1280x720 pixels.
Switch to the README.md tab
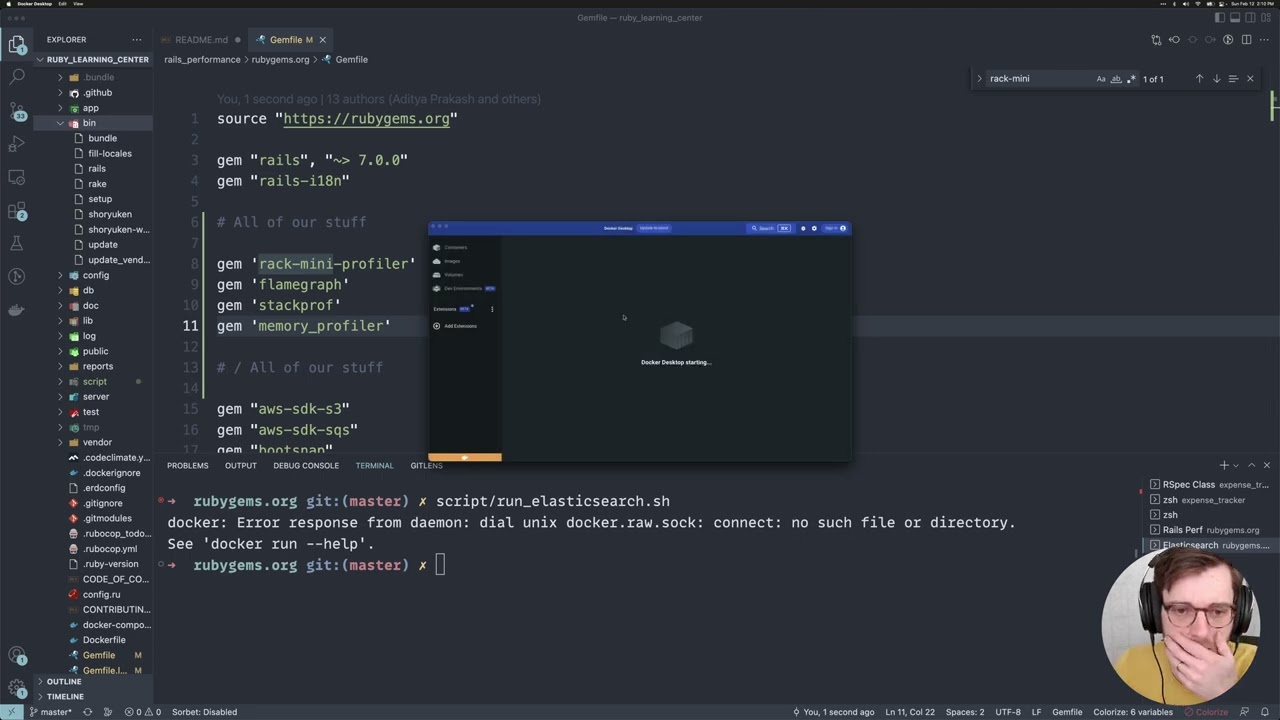pos(201,40)
